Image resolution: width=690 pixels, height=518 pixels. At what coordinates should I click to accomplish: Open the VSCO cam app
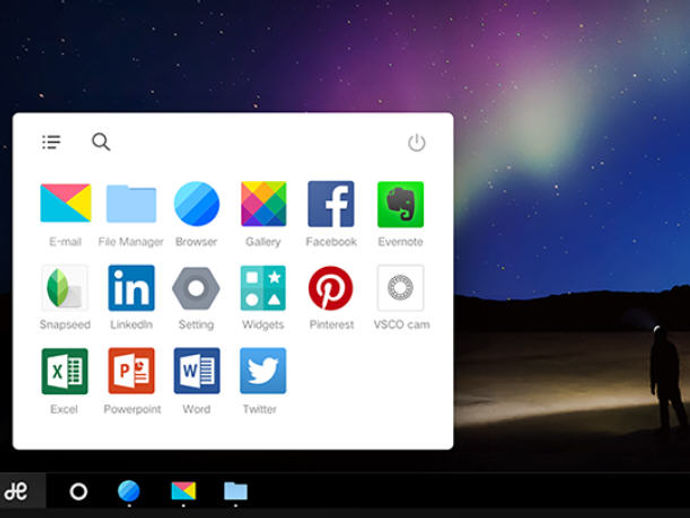click(x=400, y=288)
